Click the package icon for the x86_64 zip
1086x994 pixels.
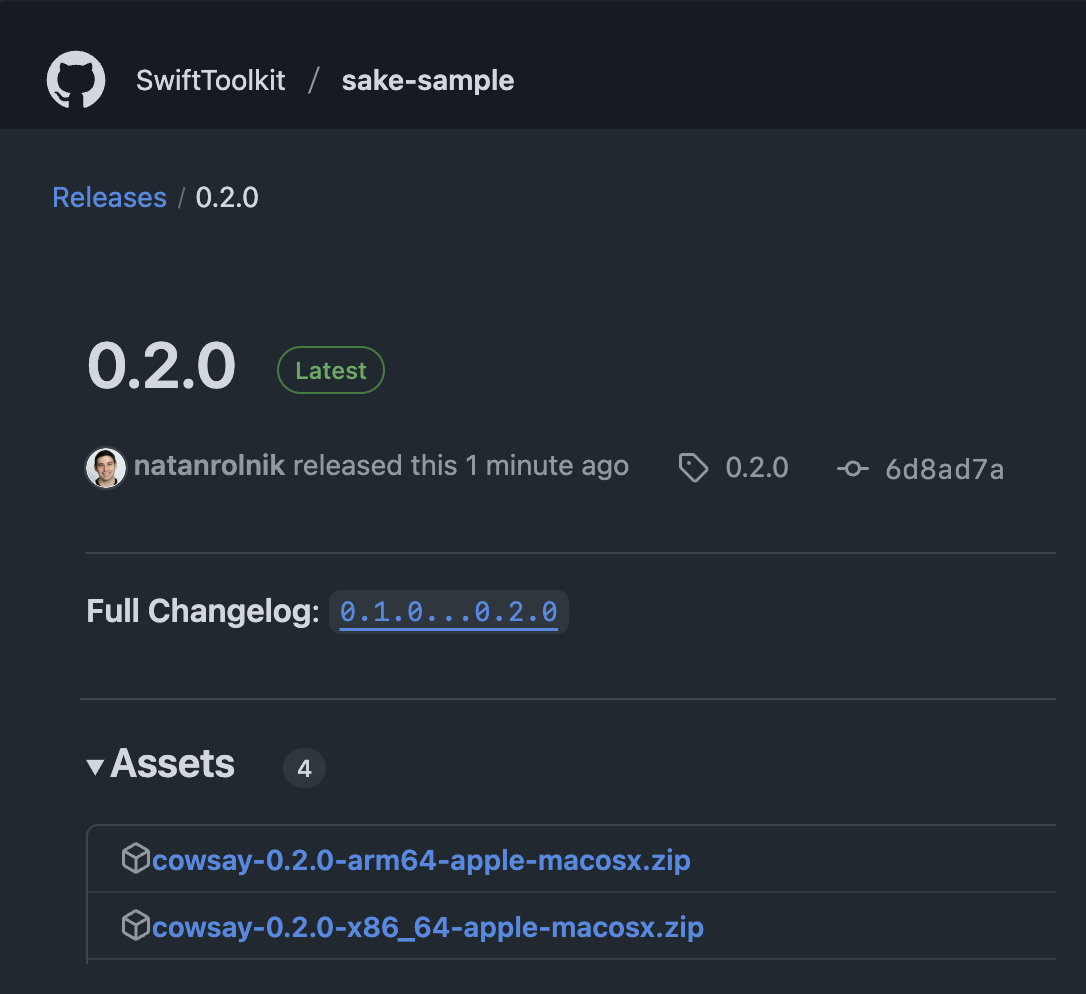(135, 925)
